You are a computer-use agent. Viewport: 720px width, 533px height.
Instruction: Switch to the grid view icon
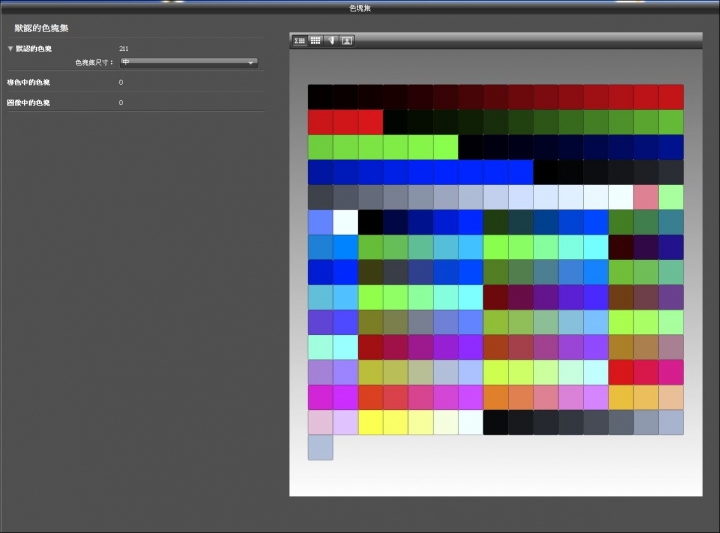point(315,41)
